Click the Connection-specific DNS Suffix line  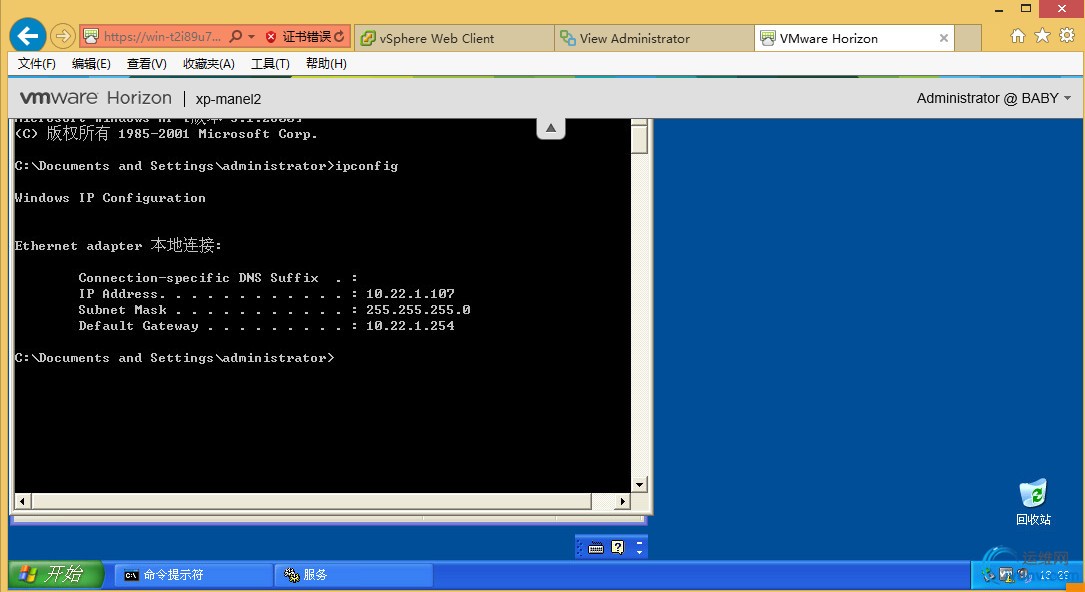tap(217, 278)
